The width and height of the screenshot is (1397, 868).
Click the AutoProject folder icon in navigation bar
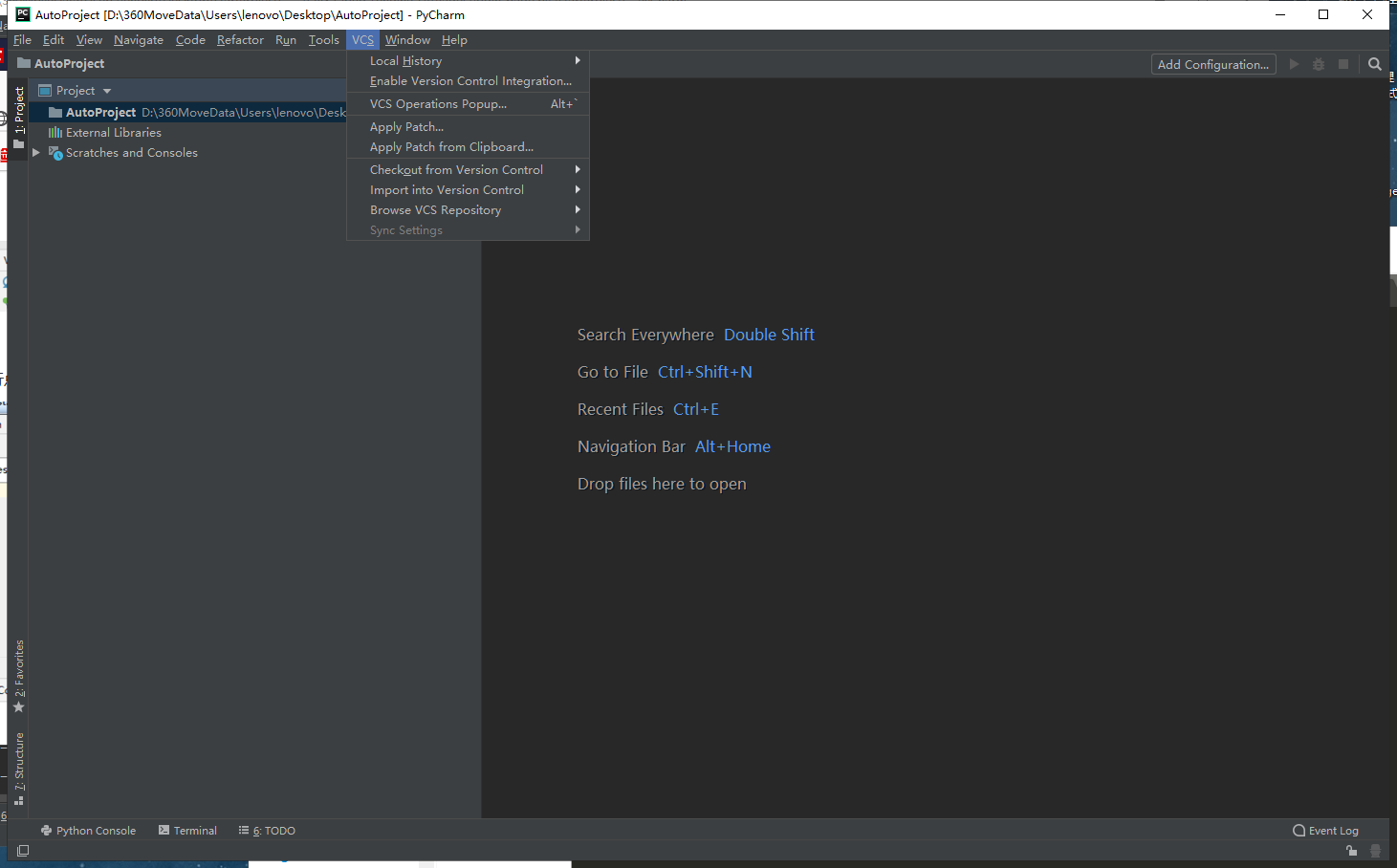click(24, 63)
